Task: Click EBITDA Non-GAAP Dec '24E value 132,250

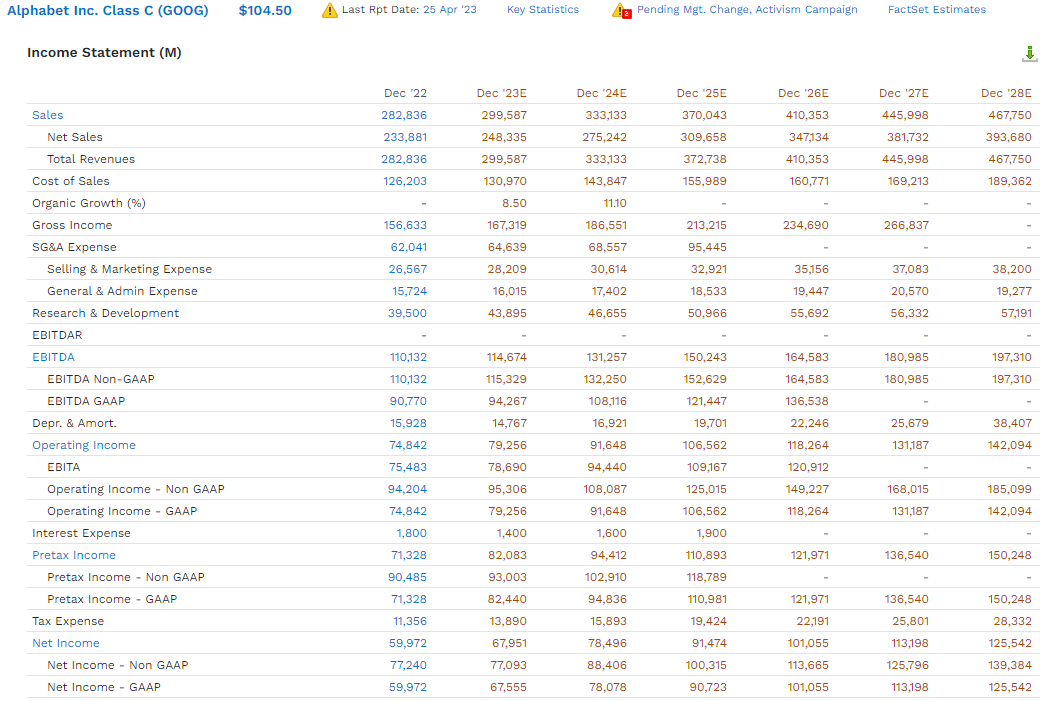Action: pos(605,379)
